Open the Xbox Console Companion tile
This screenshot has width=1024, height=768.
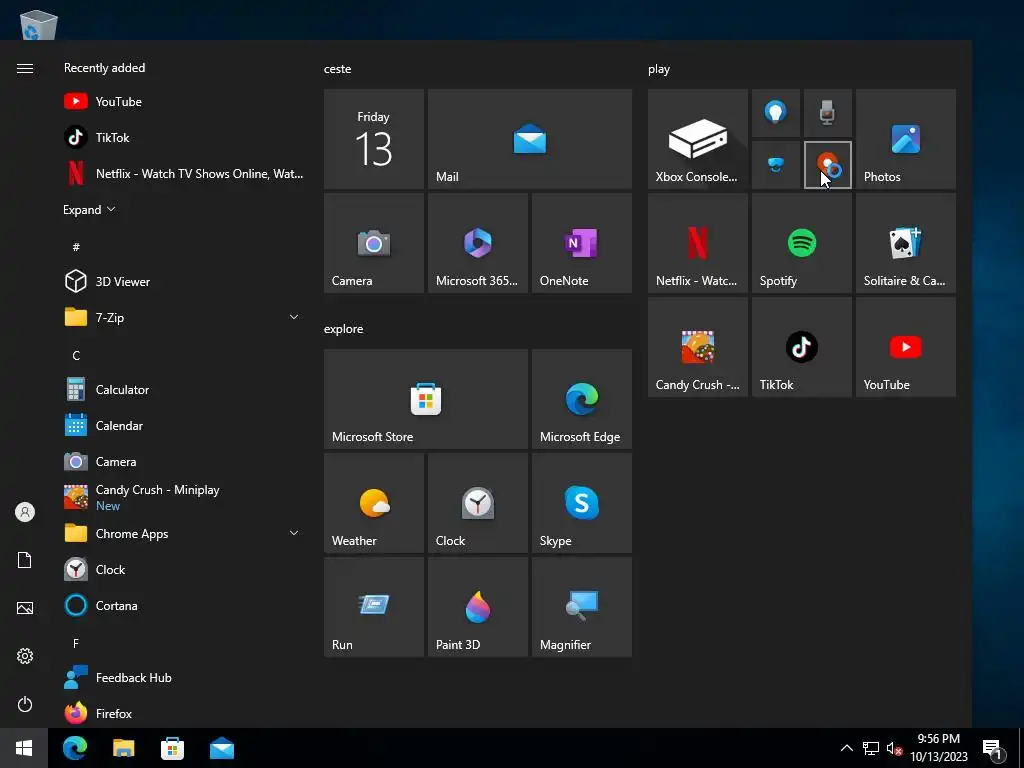pos(697,139)
